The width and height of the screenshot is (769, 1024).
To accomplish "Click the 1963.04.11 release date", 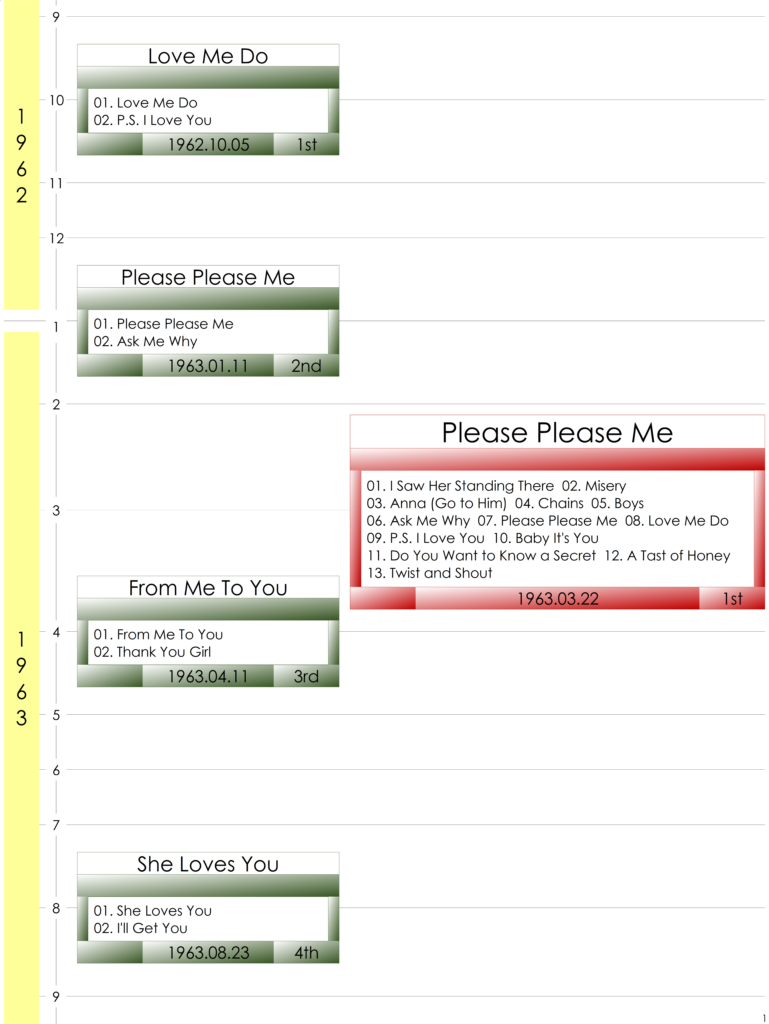I will [x=208, y=677].
